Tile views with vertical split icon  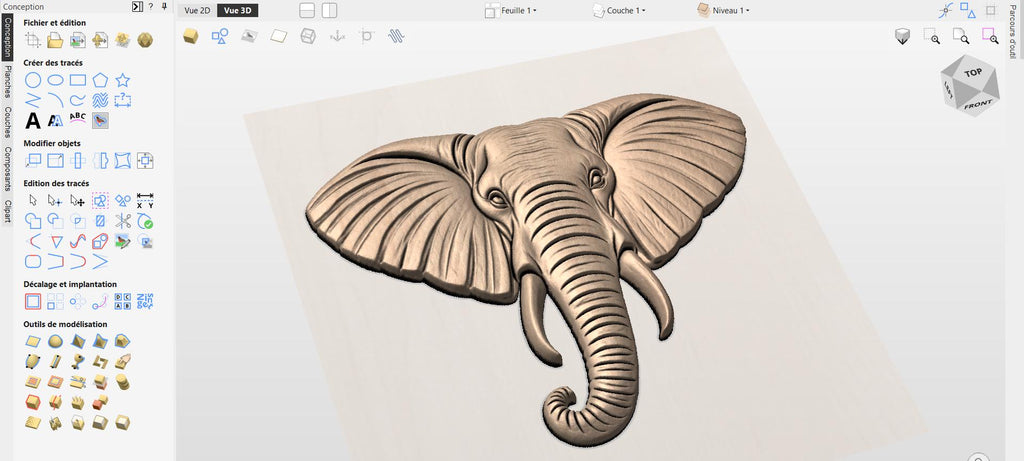click(329, 10)
